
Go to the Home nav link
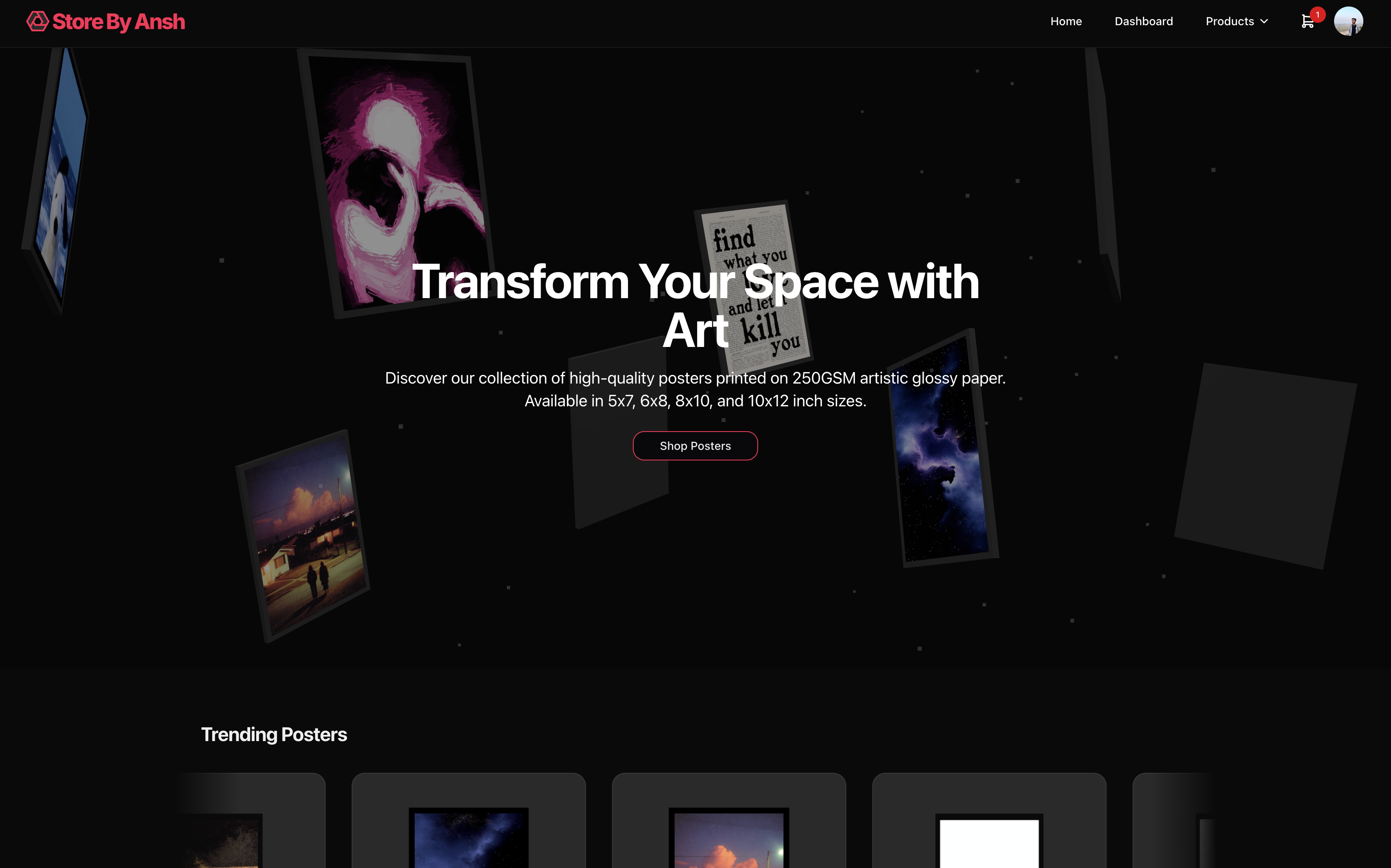pyautogui.click(x=1066, y=21)
